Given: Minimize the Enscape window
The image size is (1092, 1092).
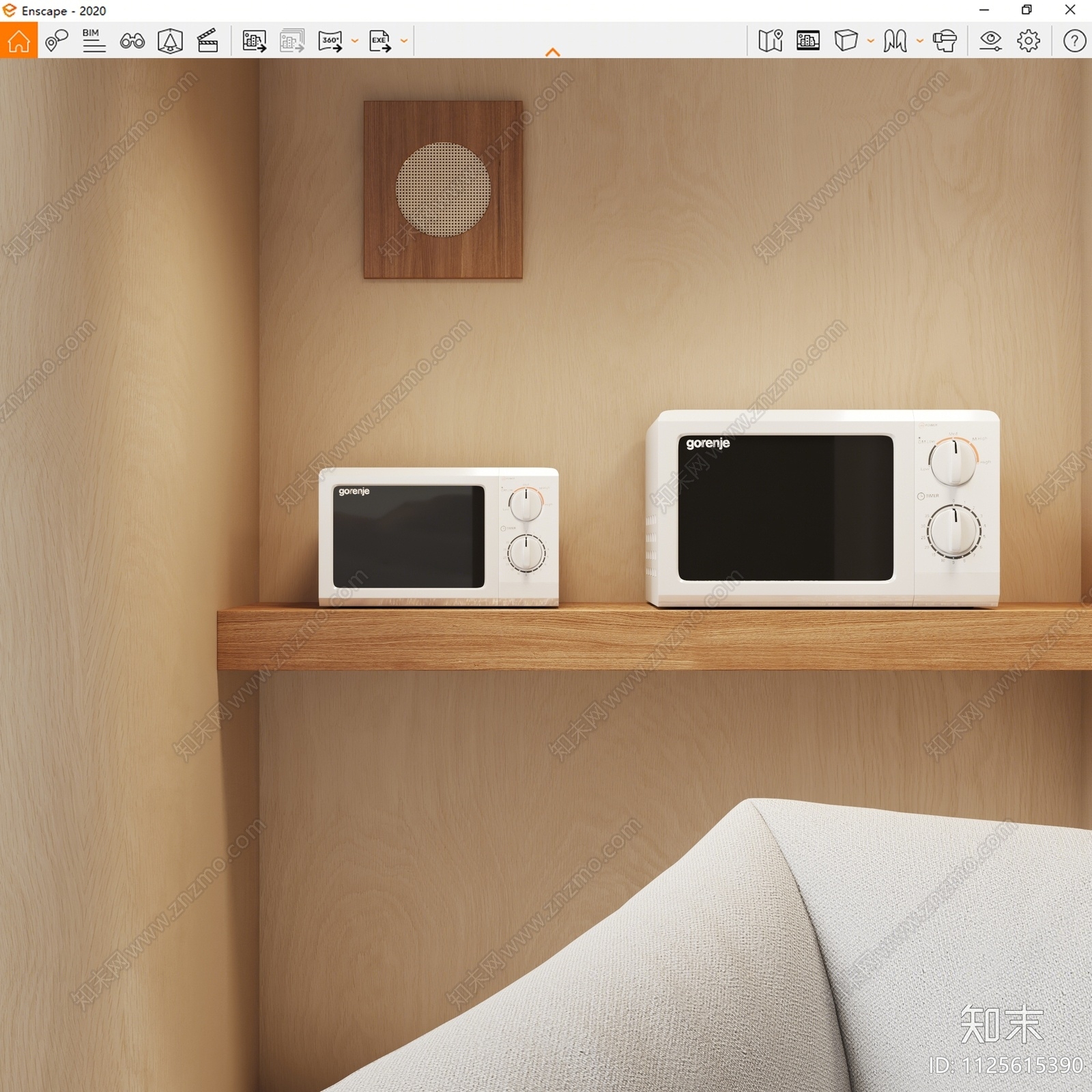Looking at the screenshot, I should point(984,10).
